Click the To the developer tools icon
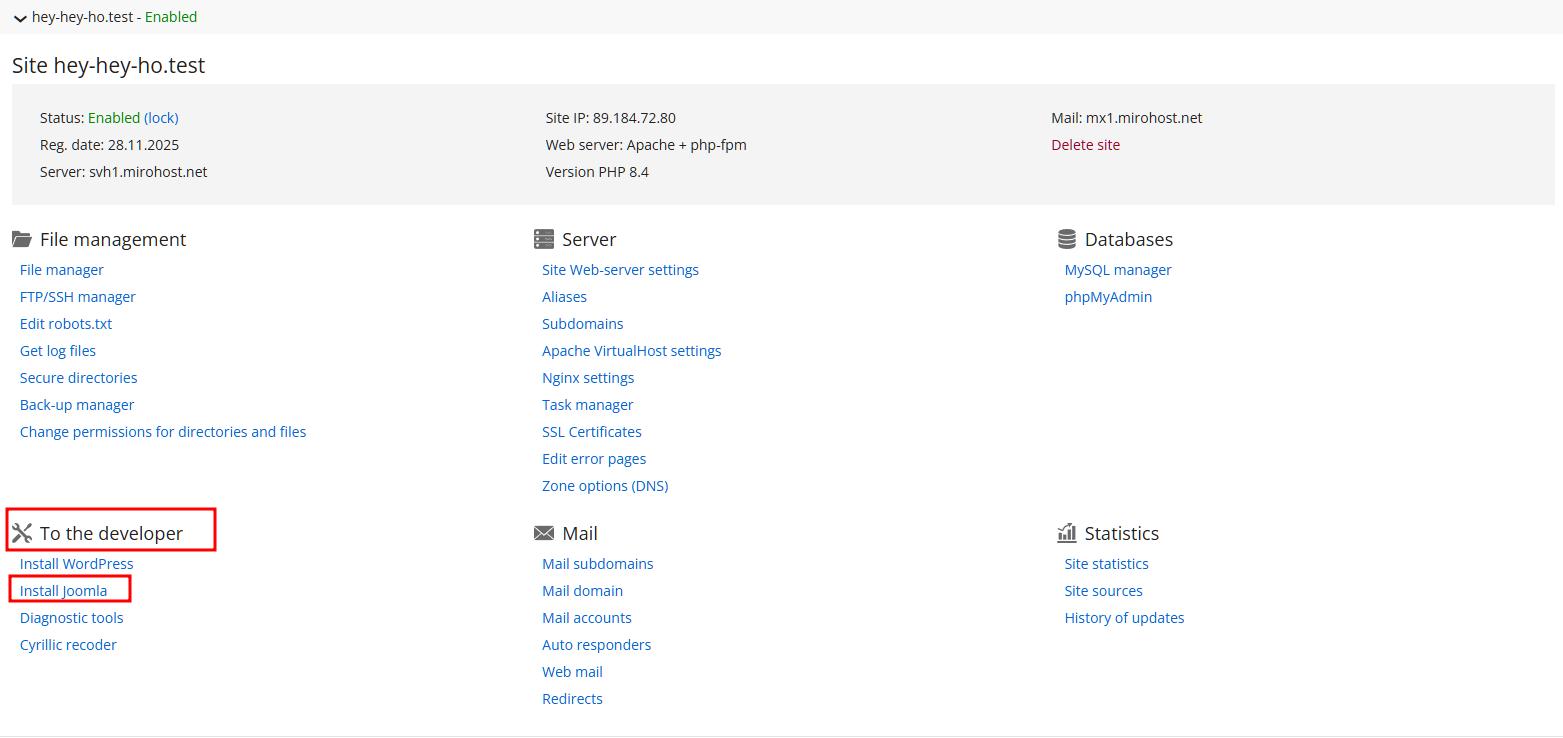The image size is (1563, 738). (x=21, y=532)
